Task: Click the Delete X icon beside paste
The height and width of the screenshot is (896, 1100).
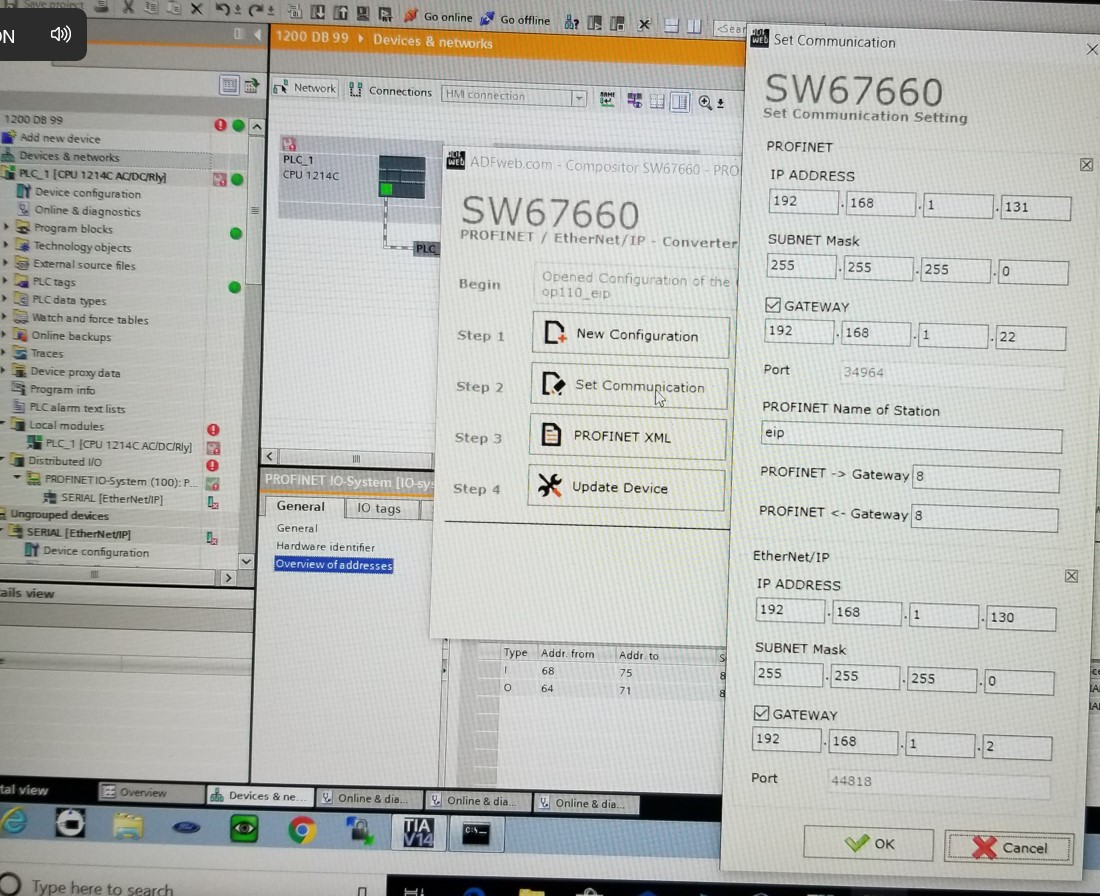Action: (196, 9)
